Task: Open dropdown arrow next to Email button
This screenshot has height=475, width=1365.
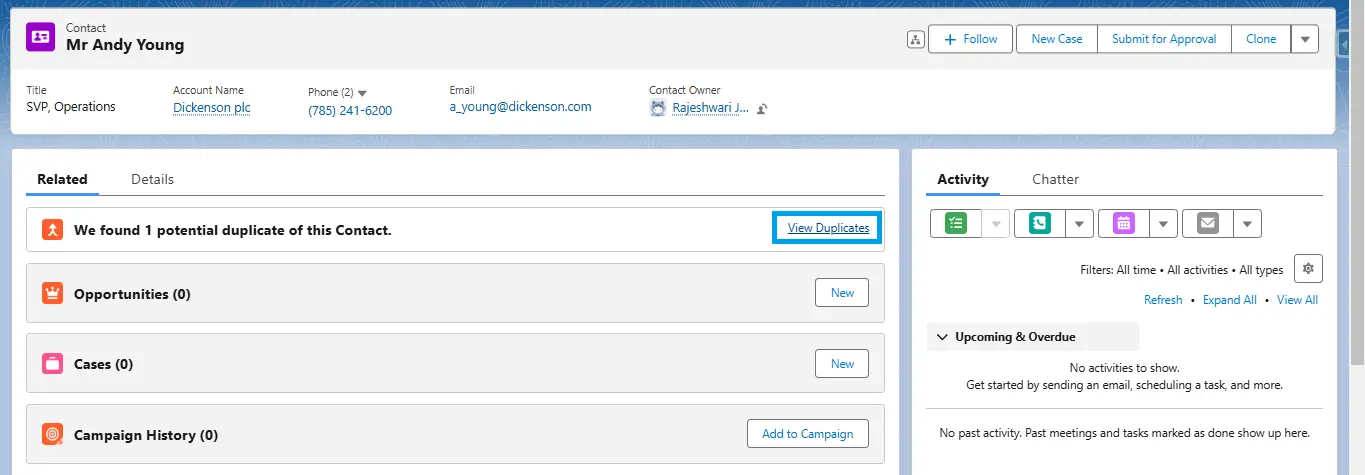Action: (1246, 224)
